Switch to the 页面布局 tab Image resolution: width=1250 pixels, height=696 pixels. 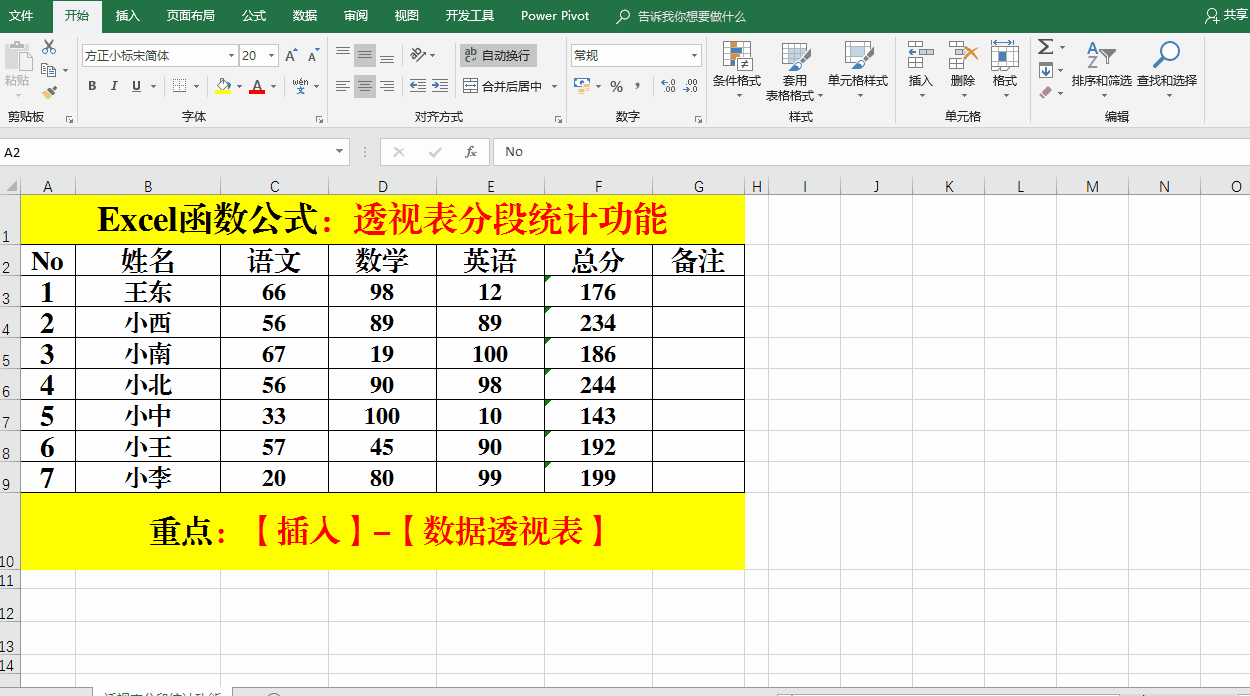(x=190, y=16)
